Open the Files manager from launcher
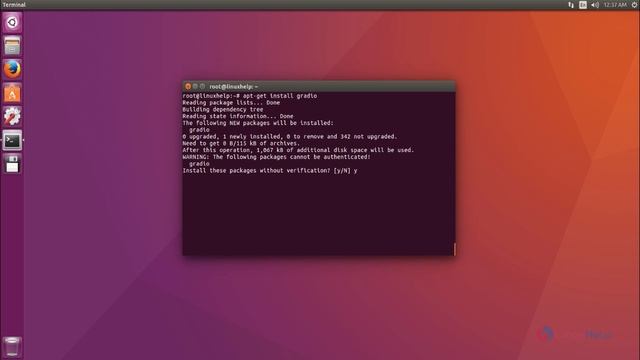The width and height of the screenshot is (640, 360). coord(12,45)
